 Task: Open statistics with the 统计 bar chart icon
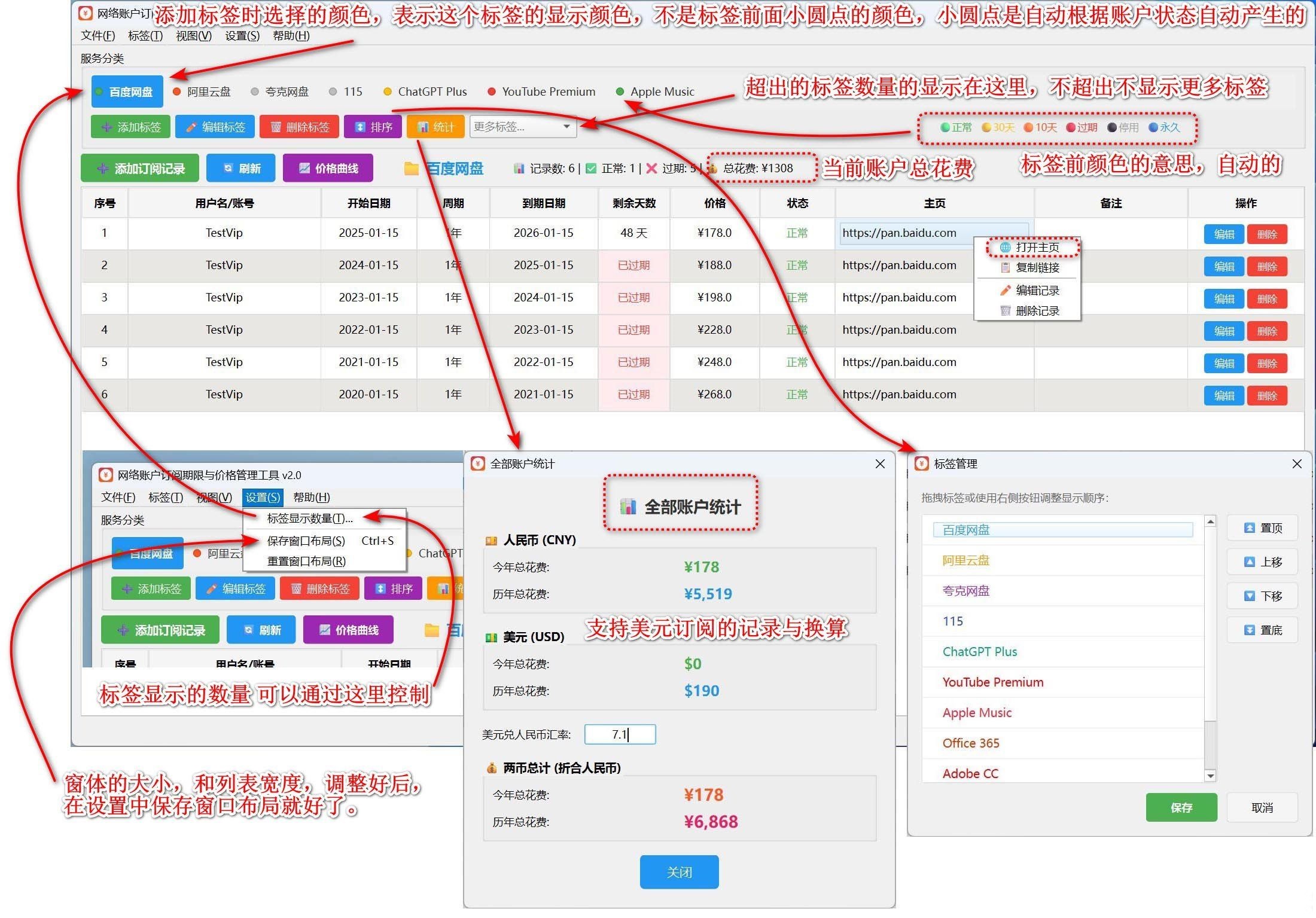click(435, 126)
